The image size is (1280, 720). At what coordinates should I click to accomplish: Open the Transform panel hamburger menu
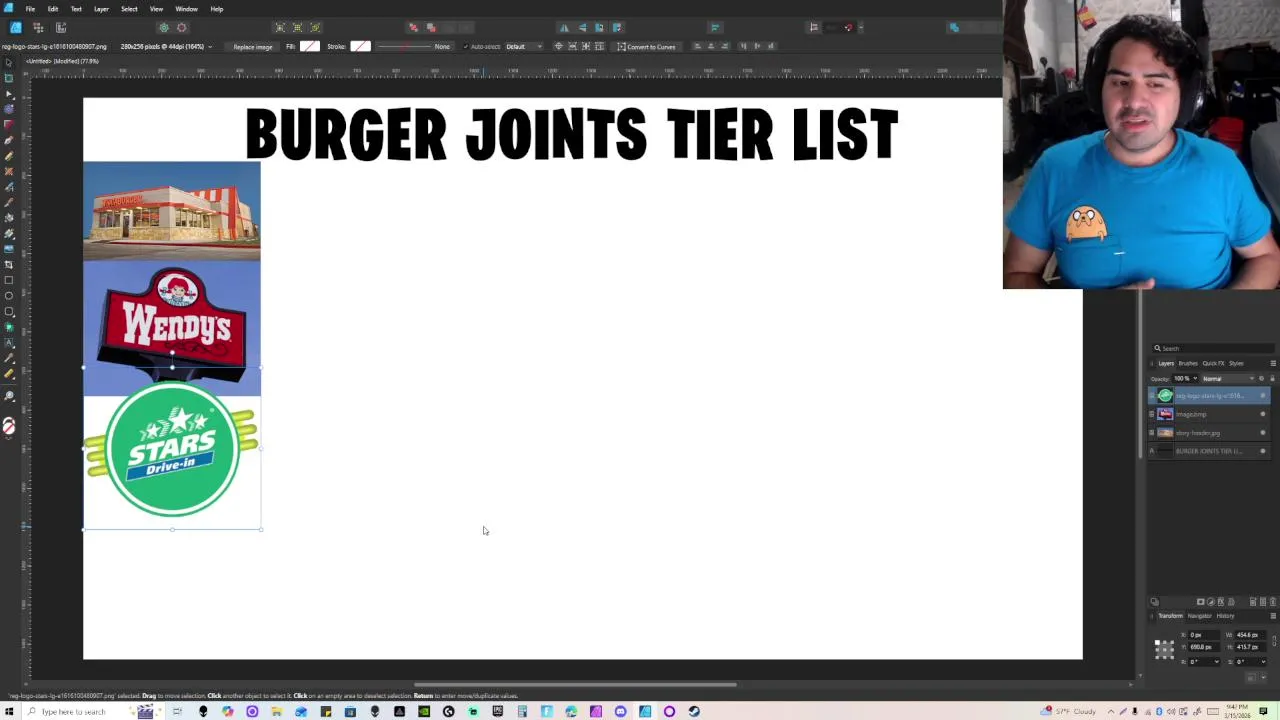pyautogui.click(x=1272, y=616)
